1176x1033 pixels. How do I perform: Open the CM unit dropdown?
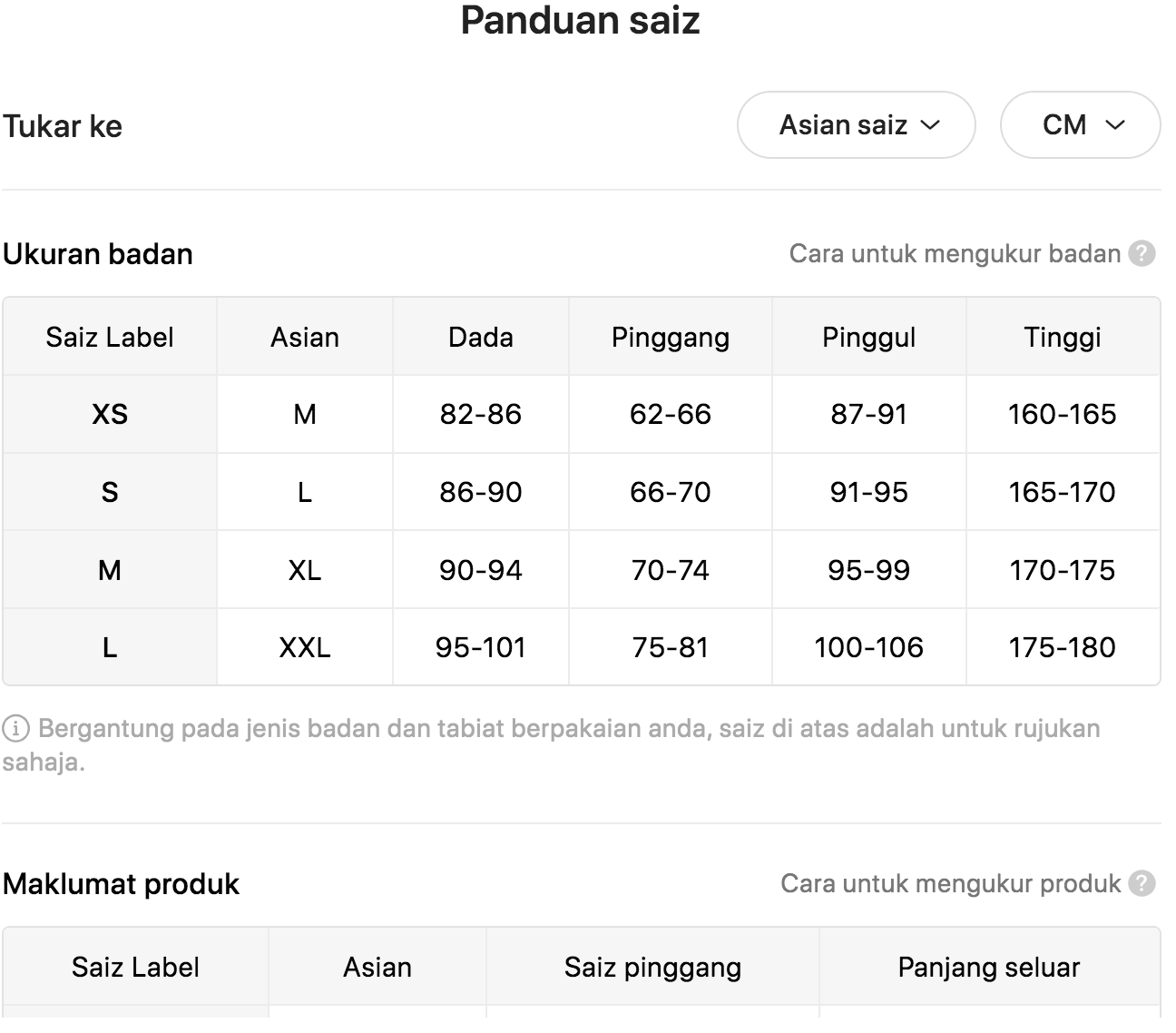1080,125
